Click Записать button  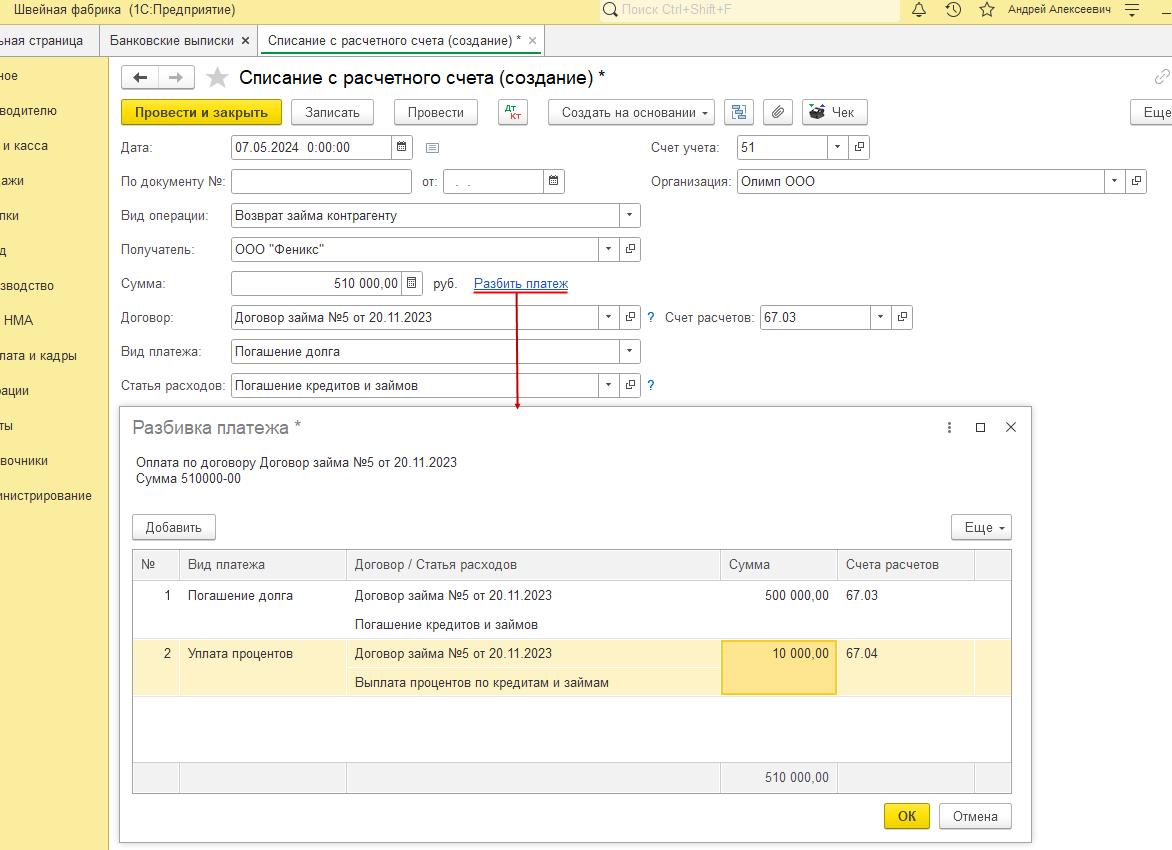332,112
